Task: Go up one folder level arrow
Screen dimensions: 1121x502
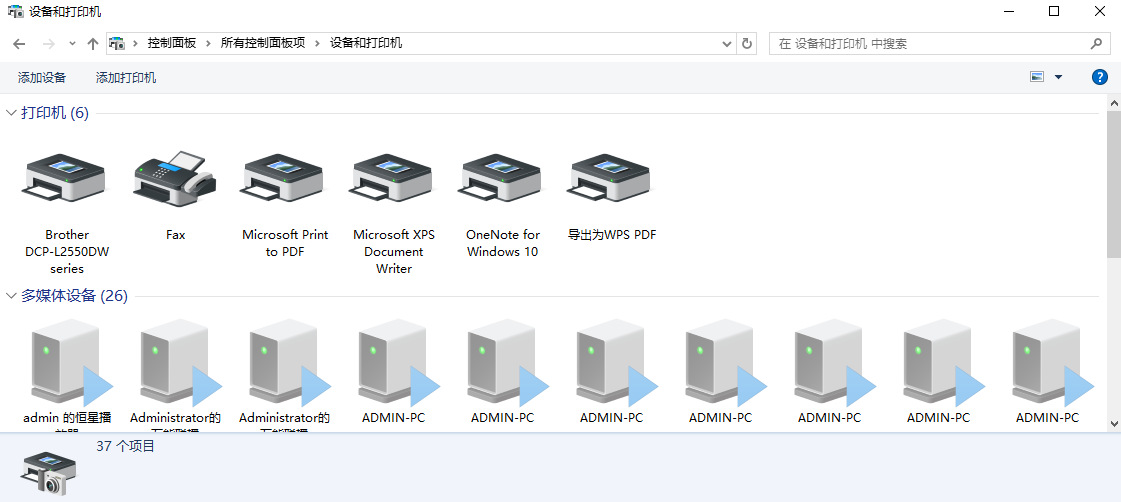Action: click(93, 43)
